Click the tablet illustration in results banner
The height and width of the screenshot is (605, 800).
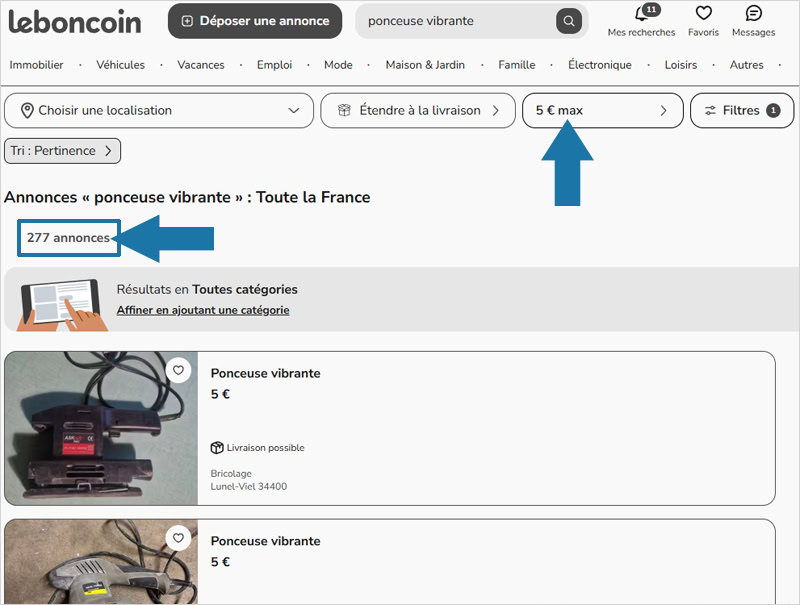tap(62, 305)
